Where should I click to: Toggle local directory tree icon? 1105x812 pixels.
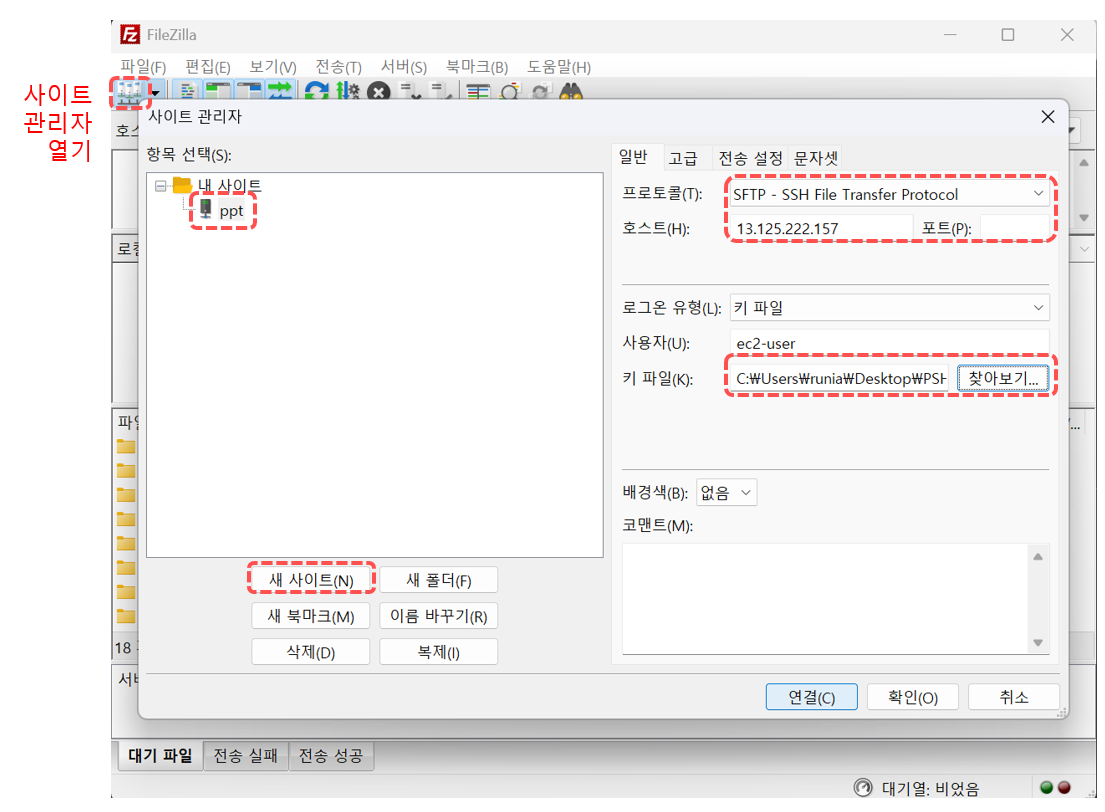point(218,92)
